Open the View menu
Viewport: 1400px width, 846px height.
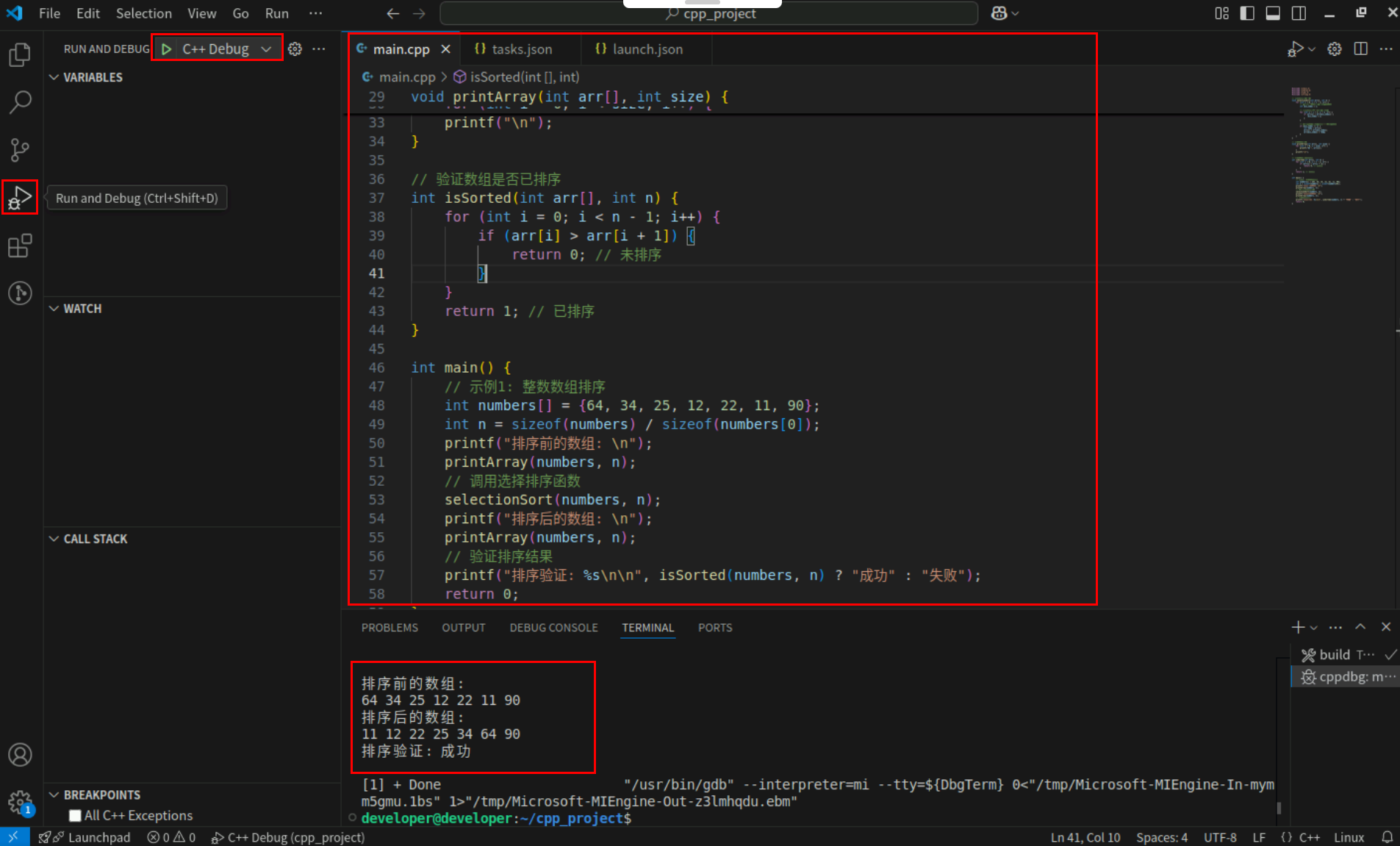tap(201, 13)
